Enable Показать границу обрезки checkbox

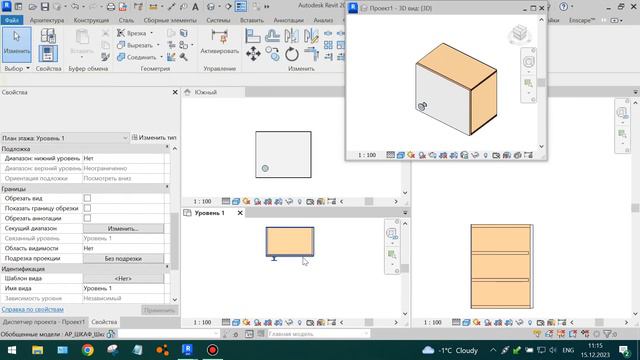pyautogui.click(x=87, y=208)
